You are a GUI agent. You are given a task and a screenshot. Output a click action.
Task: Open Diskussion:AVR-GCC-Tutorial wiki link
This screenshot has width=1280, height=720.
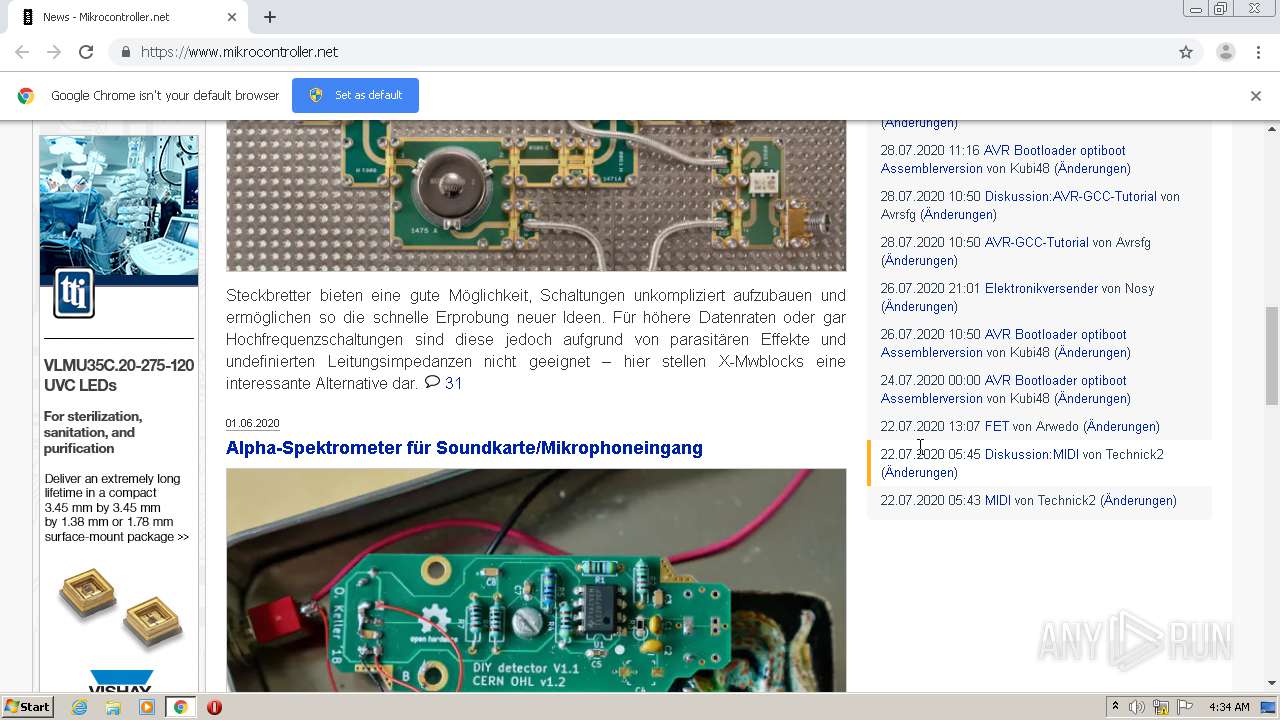[1070, 196]
